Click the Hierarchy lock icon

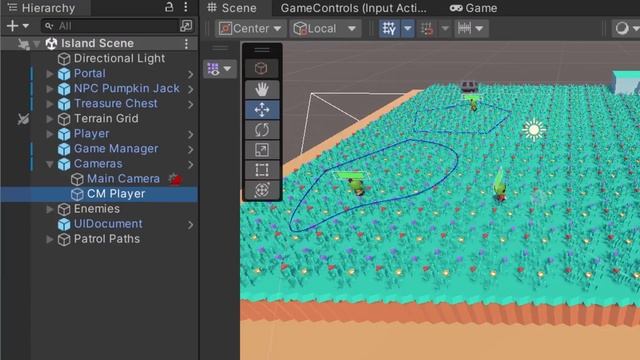pos(169,7)
